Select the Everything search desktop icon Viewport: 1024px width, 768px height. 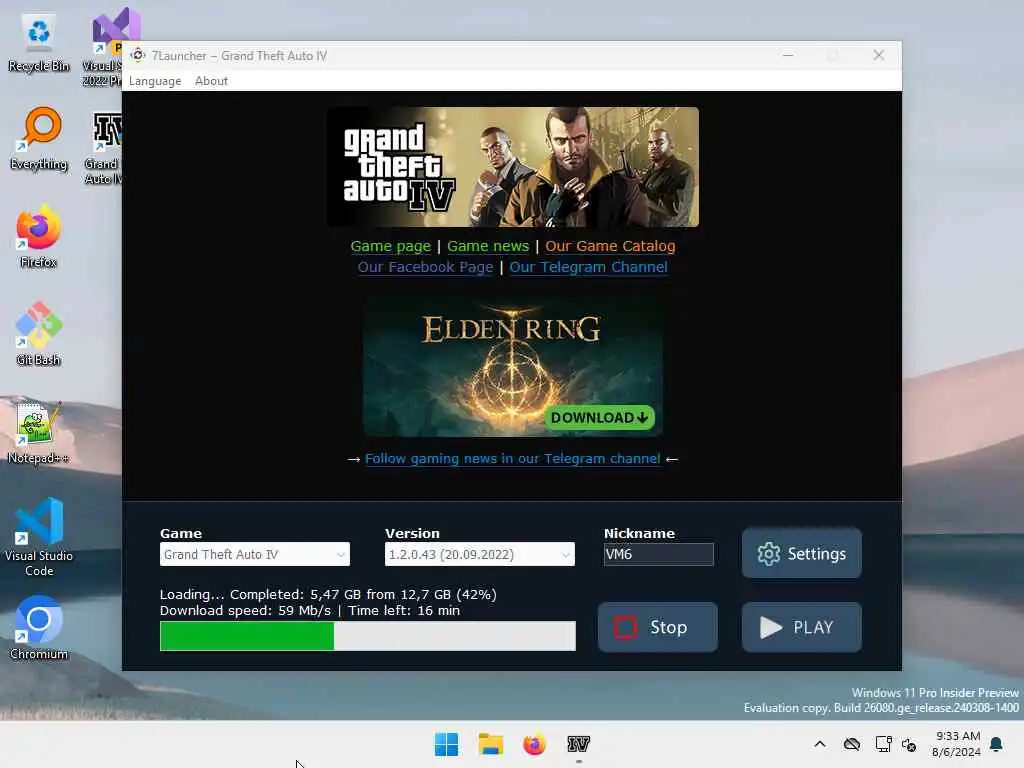click(x=39, y=139)
